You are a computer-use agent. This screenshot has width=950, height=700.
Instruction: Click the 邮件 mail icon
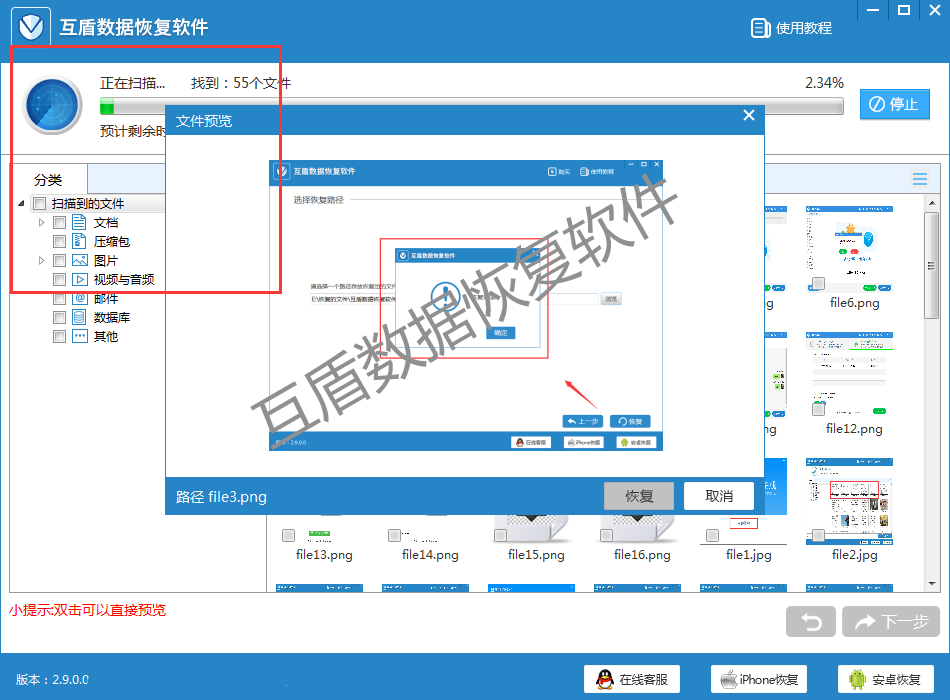point(79,298)
